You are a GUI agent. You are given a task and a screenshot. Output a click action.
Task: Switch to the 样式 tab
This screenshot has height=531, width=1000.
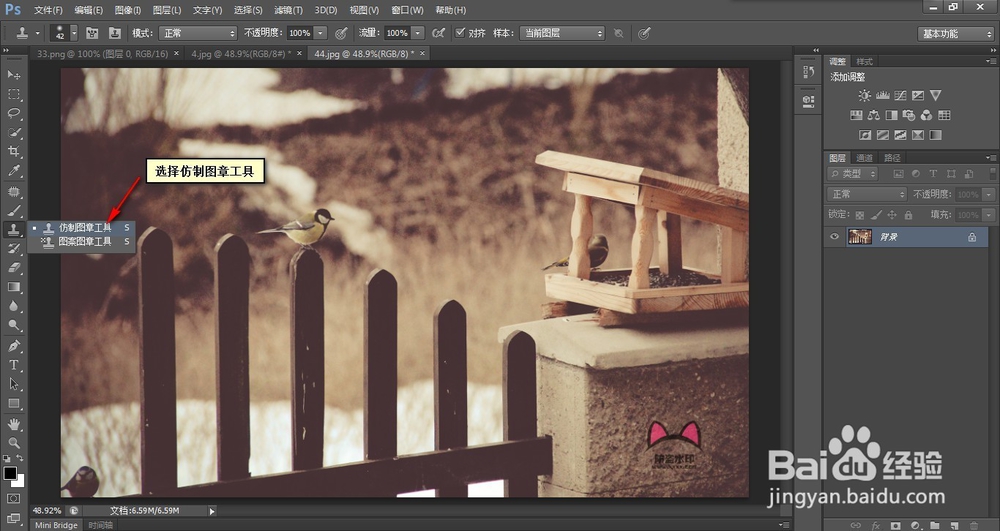864,62
